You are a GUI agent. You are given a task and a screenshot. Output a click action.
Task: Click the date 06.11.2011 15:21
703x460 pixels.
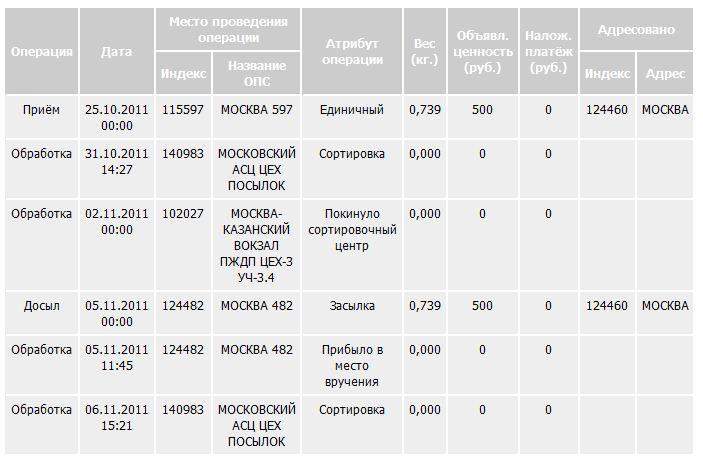tap(116, 418)
